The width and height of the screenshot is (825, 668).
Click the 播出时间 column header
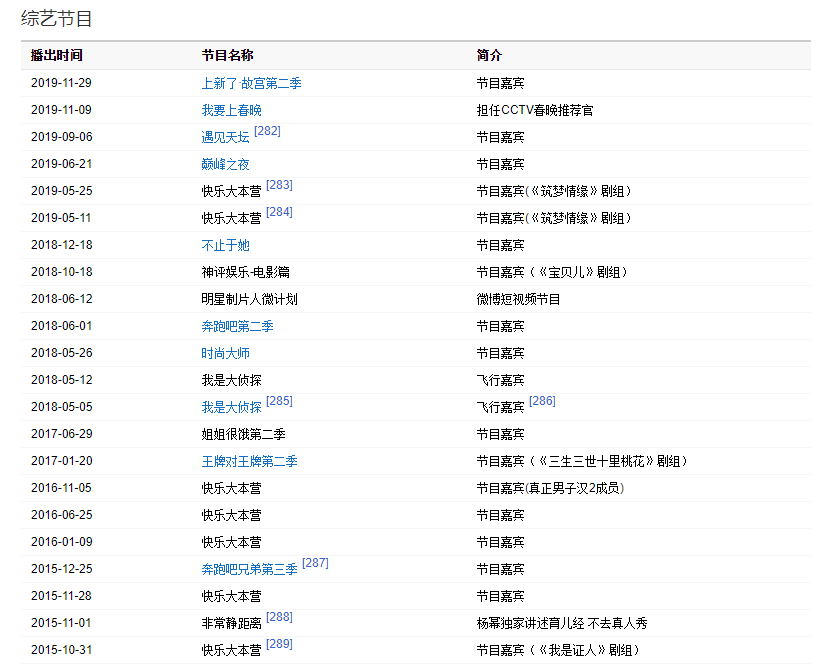57,55
